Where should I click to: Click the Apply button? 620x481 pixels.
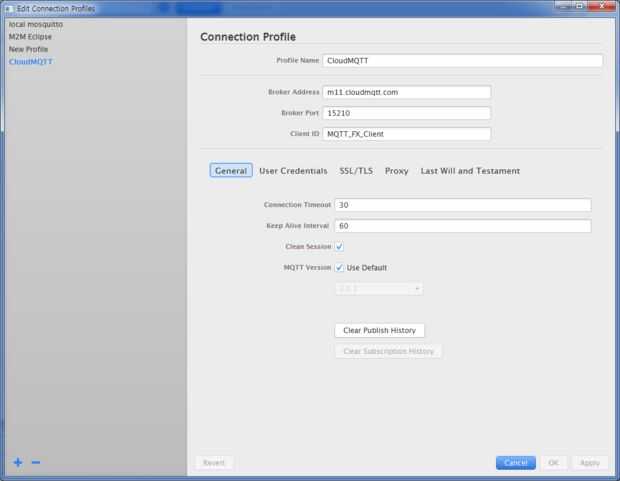coord(590,462)
